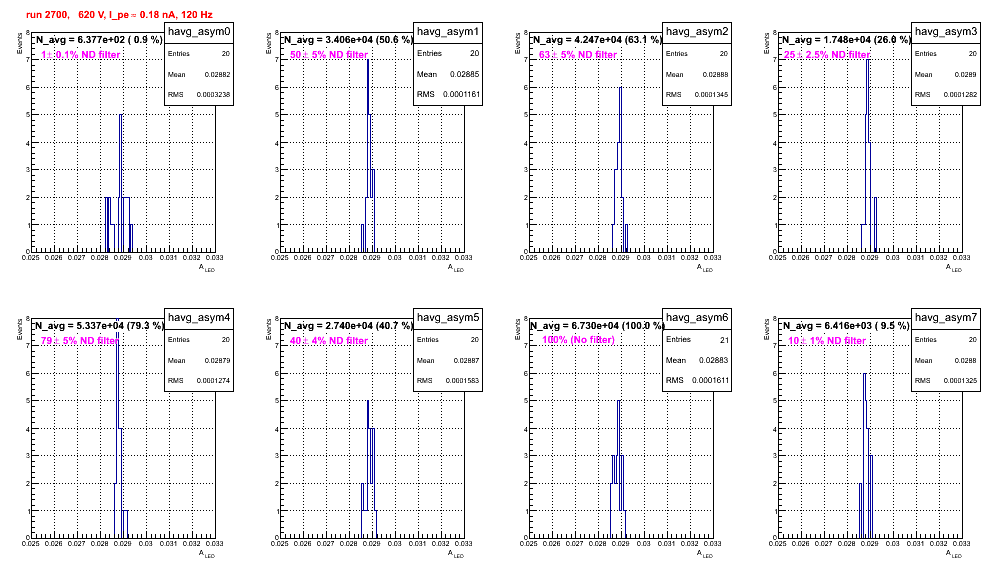
Task: Click the peak histogram bar in havg_asym4 plot
Action: pos(118,426)
